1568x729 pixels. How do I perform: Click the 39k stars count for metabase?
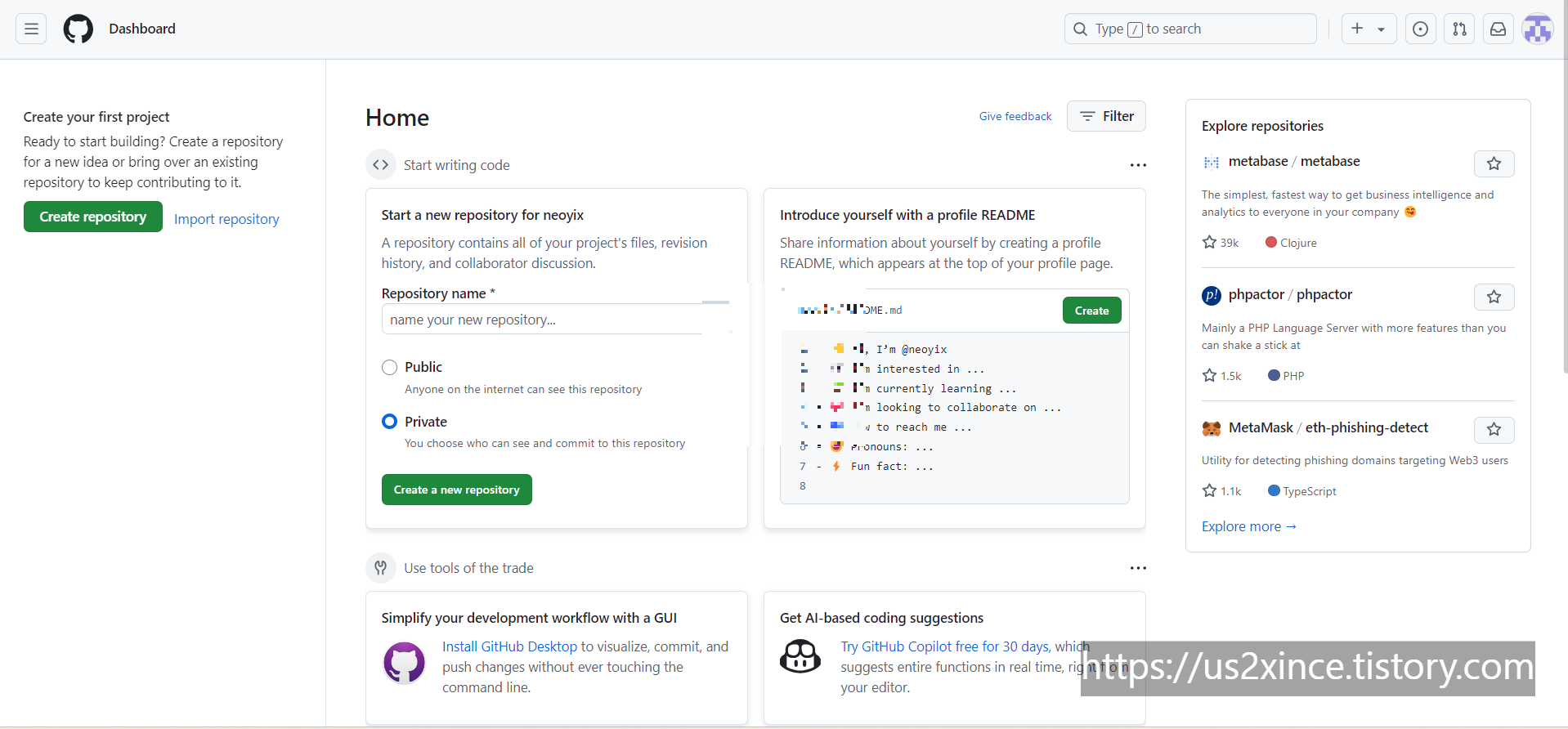click(x=1221, y=243)
